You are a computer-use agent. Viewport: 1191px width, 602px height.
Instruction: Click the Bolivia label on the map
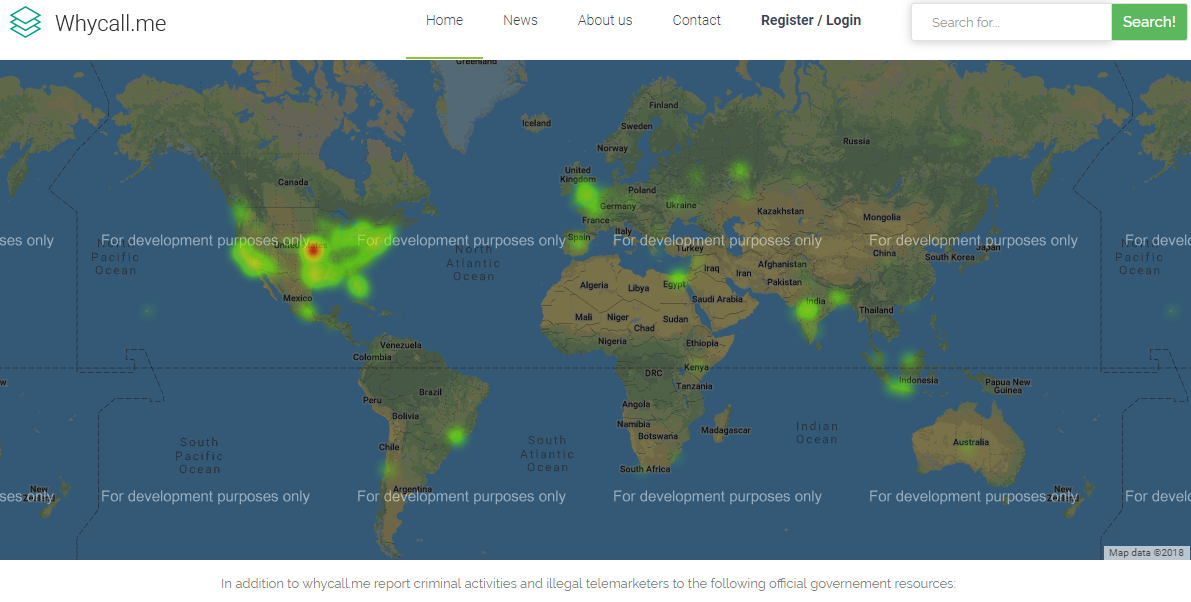(405, 416)
